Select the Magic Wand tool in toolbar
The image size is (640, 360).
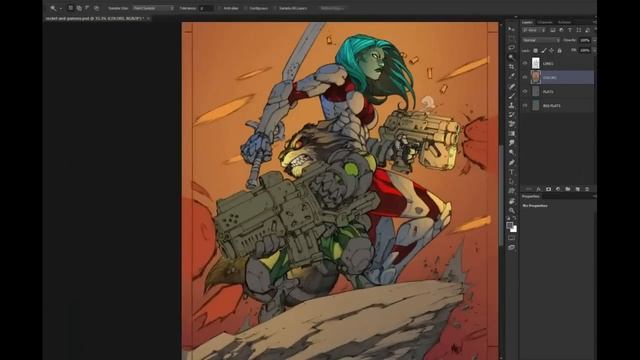click(511, 57)
